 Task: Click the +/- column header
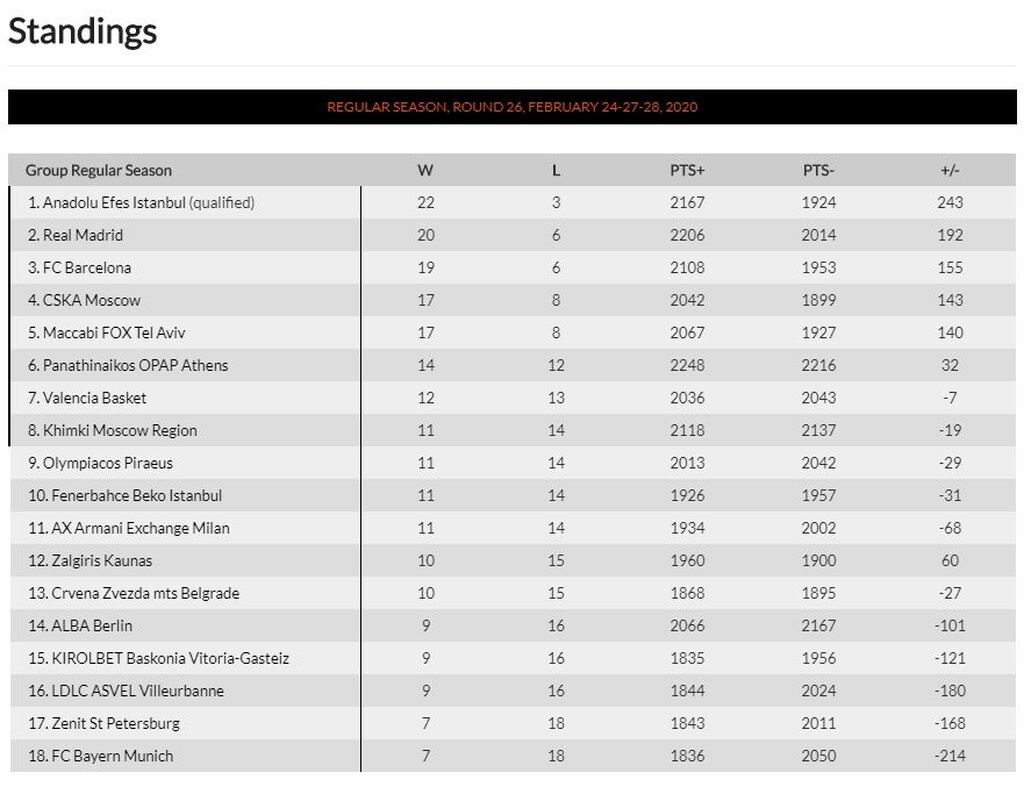tap(950, 170)
